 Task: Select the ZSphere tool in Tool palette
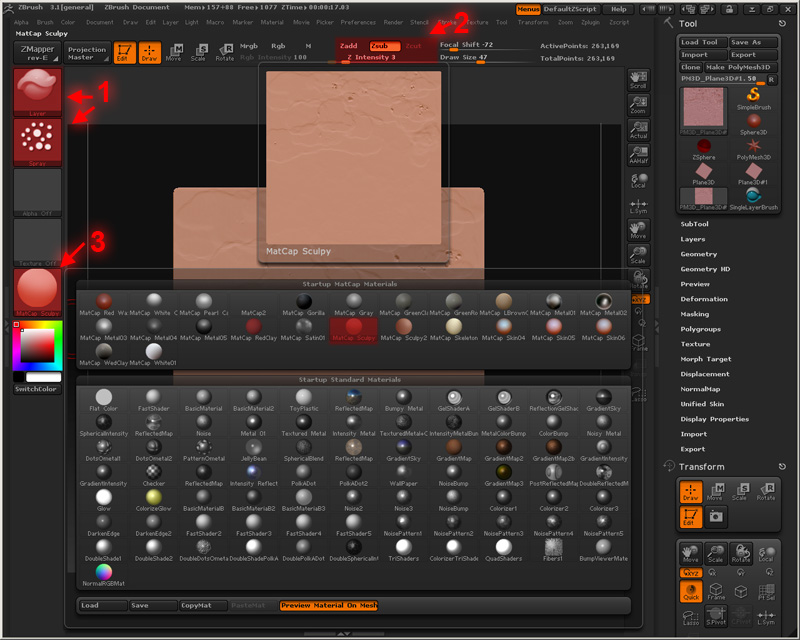coord(704,150)
